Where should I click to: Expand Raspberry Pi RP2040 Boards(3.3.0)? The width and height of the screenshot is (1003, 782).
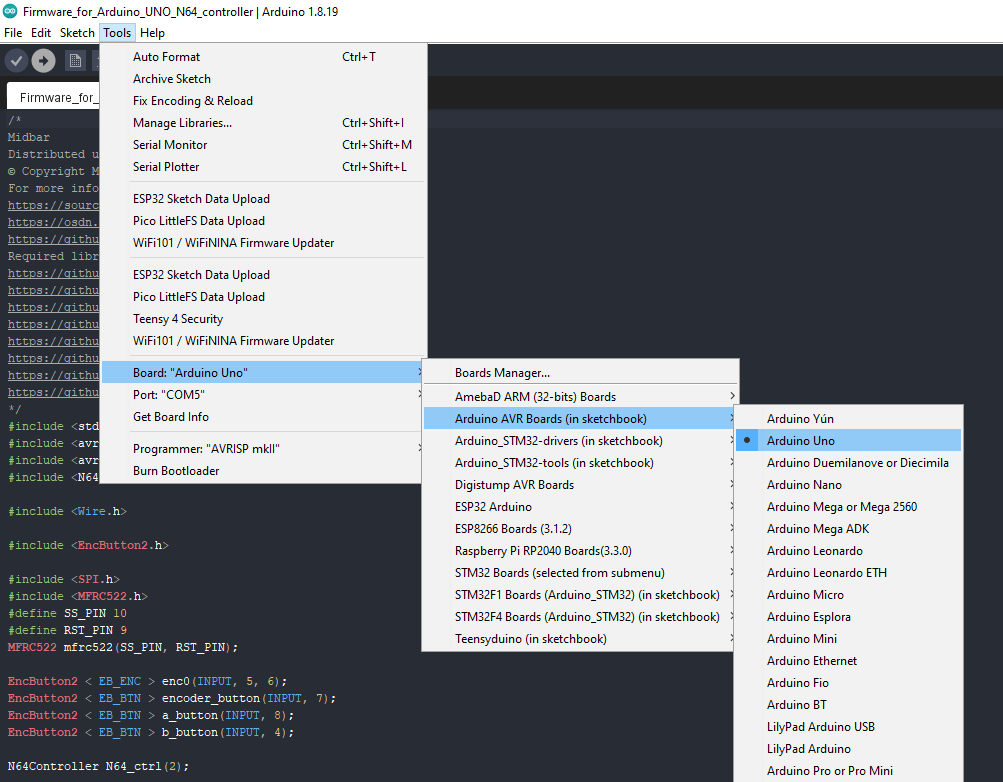[580, 551]
